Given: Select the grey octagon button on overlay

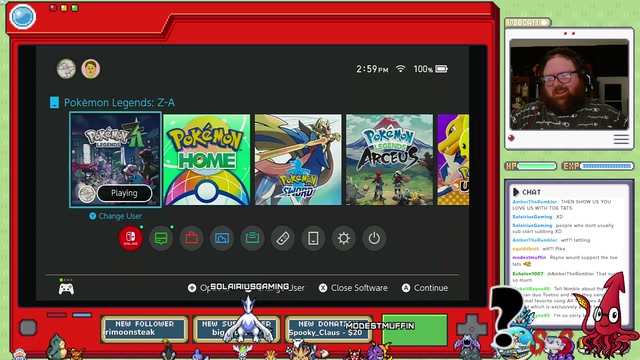Looking at the screenshot, I should pyautogui.click(x=28, y=327).
